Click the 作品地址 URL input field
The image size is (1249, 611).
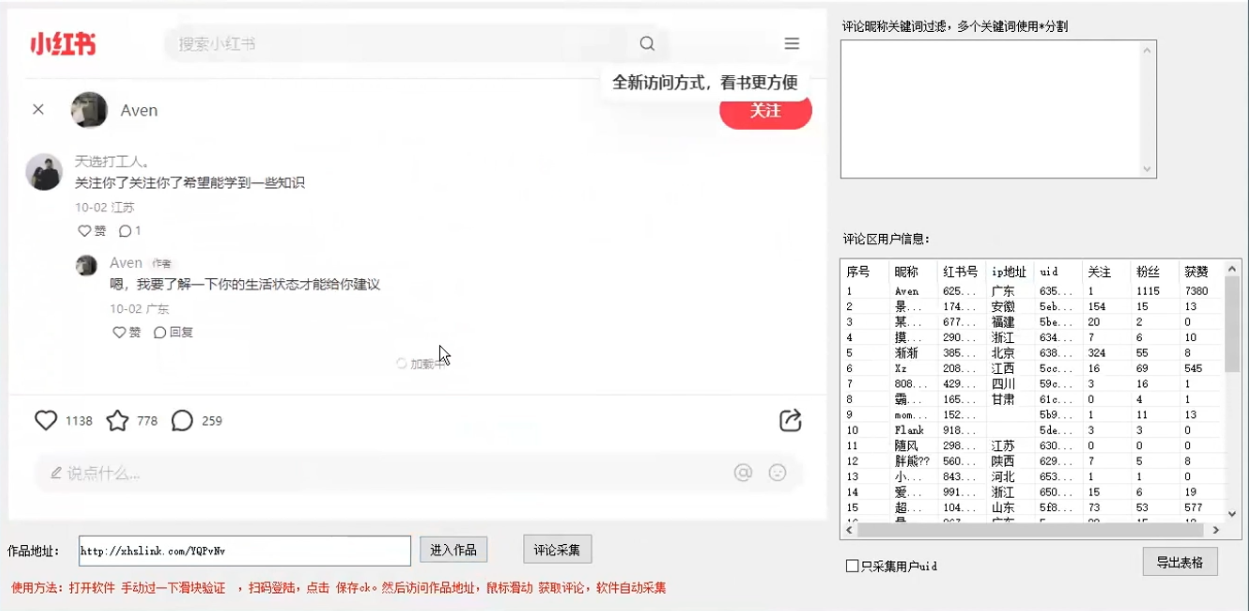244,551
